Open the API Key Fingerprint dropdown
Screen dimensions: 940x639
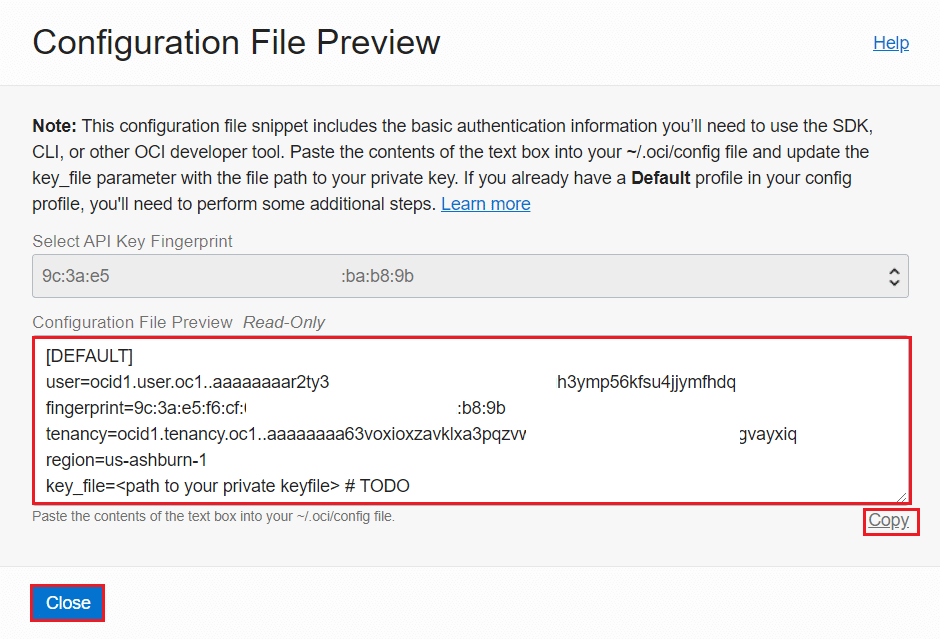470,276
